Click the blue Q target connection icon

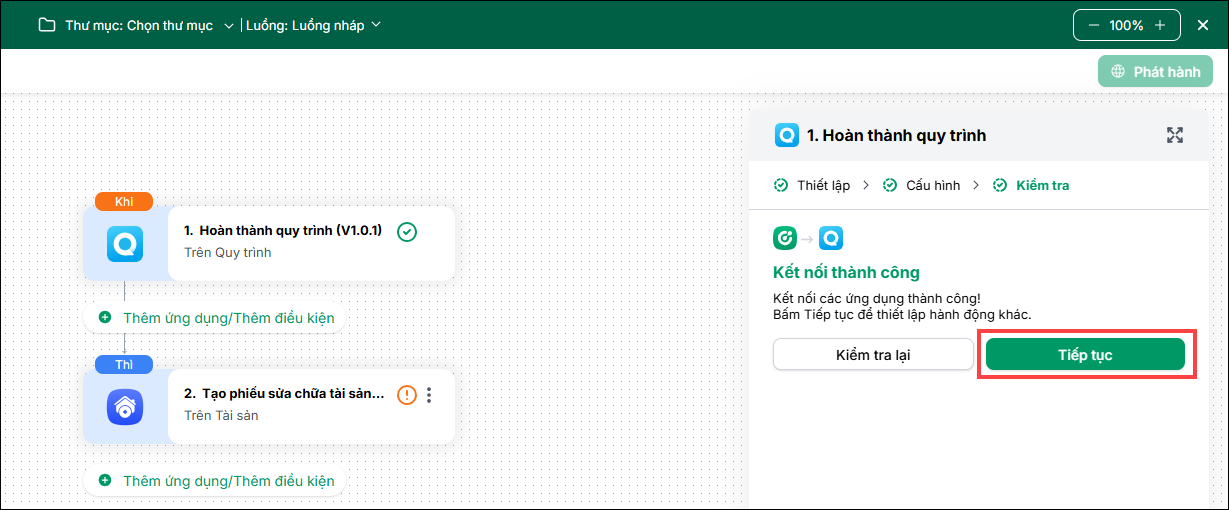(x=831, y=238)
